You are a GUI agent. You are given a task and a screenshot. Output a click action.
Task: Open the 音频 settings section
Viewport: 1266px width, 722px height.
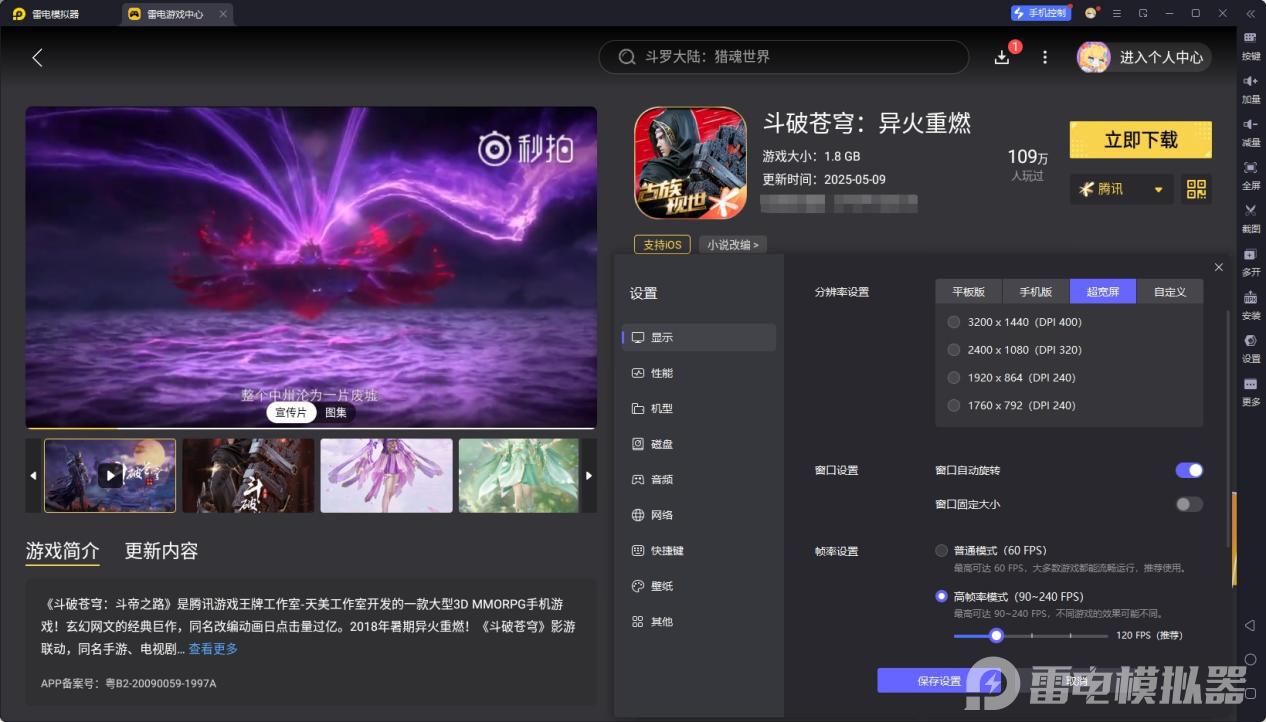(x=699, y=480)
